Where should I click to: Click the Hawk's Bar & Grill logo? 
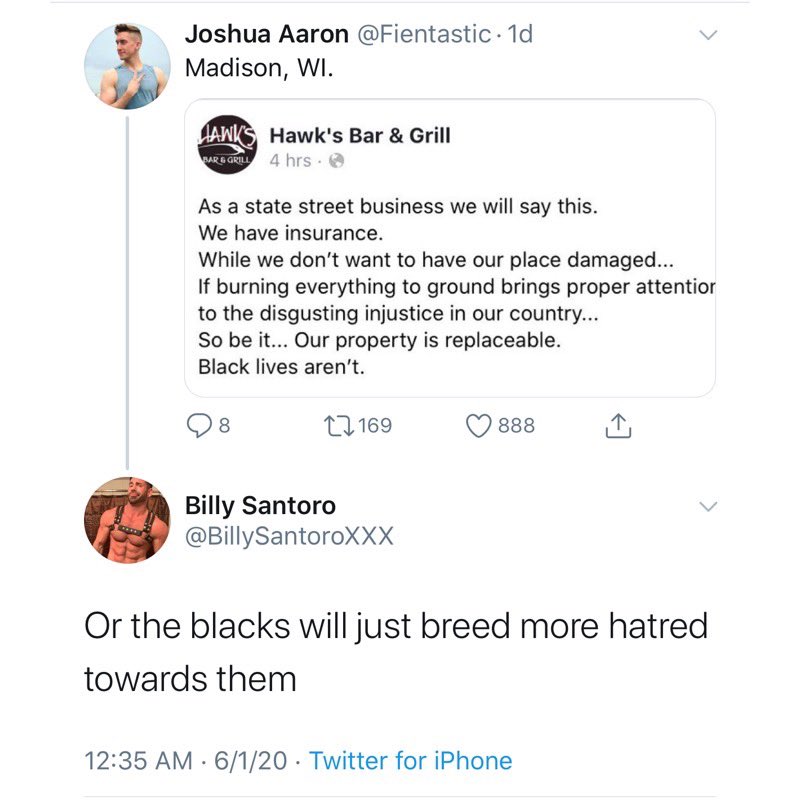[230, 147]
